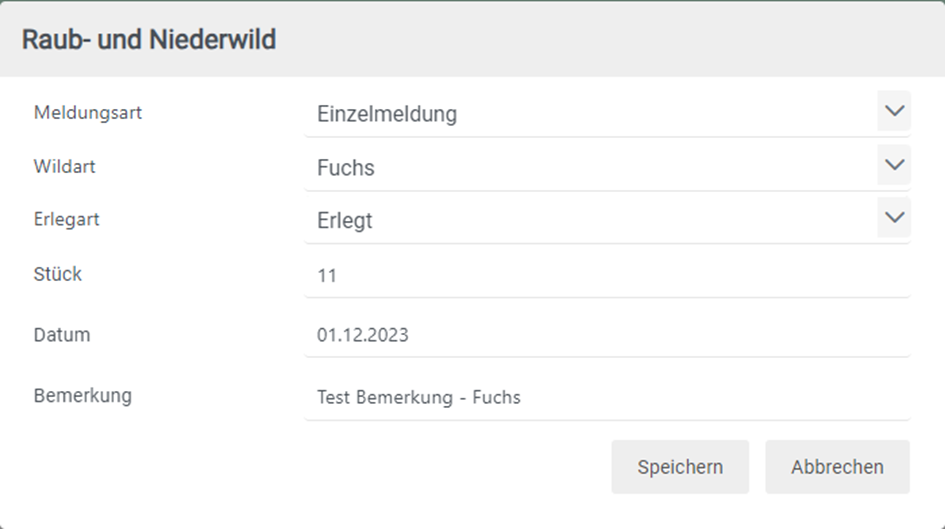The width and height of the screenshot is (945, 529).
Task: Expand the Erlegart dropdown chevron
Action: [894, 218]
